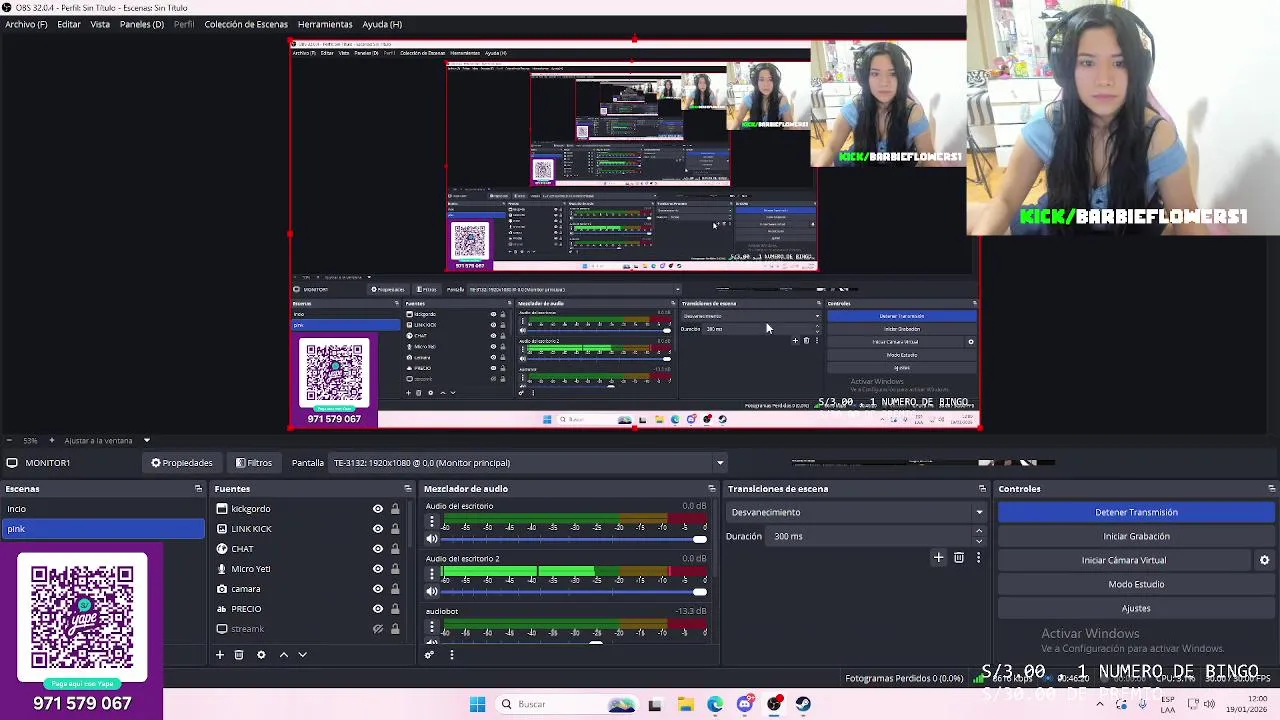Open the Ayuda menu
This screenshot has height=720, width=1280.
click(382, 24)
